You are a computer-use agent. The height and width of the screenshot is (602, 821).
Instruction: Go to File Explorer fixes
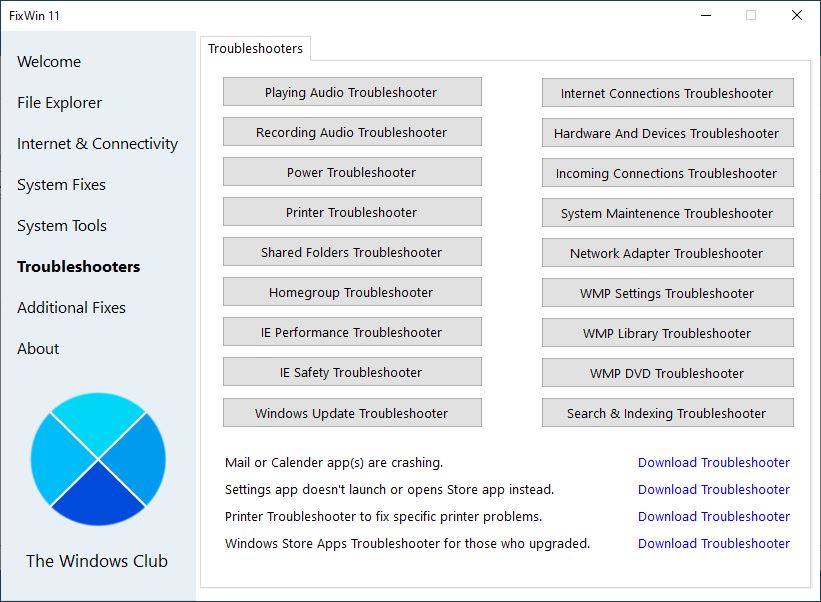[59, 103]
